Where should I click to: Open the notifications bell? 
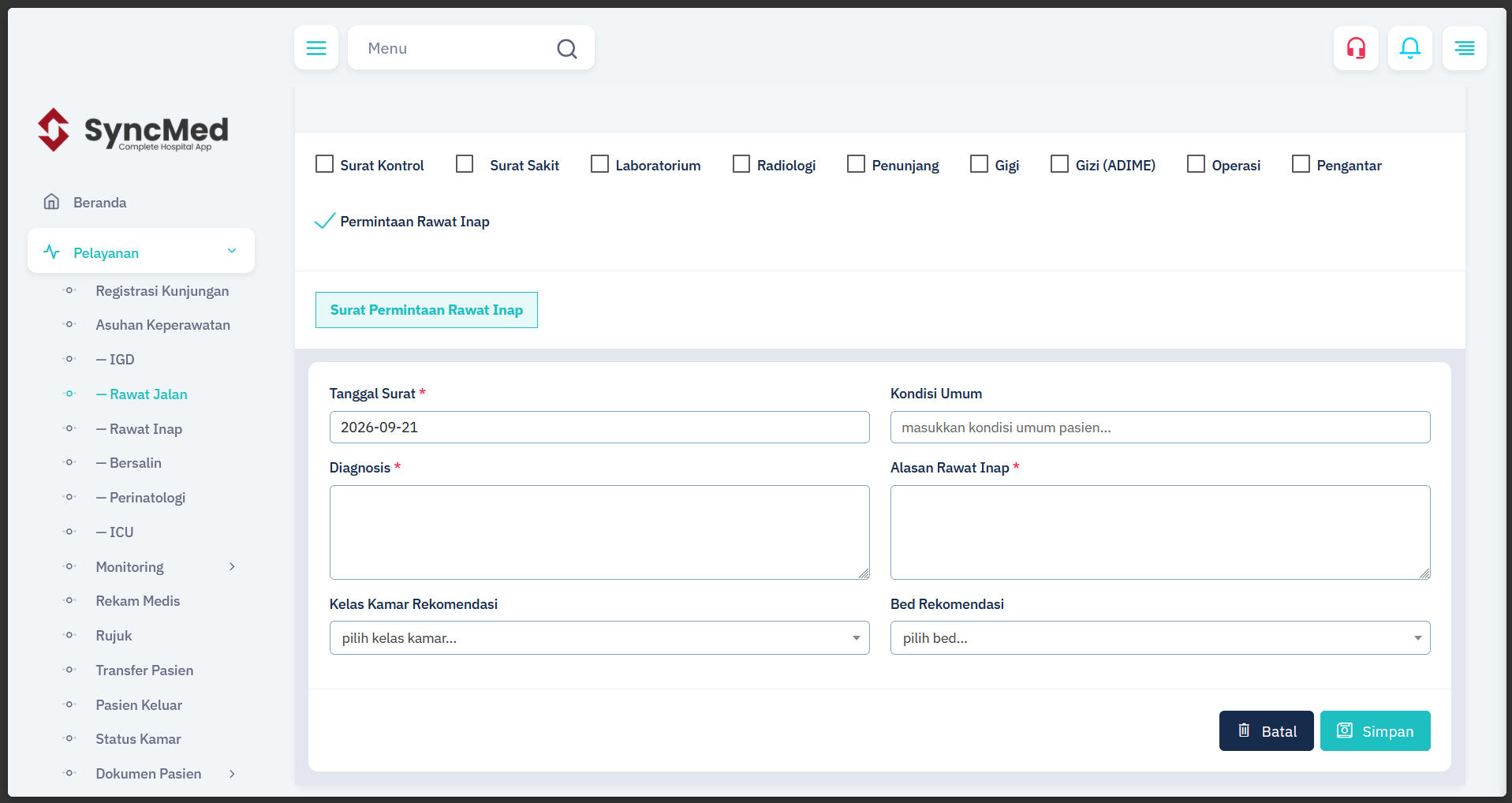[1410, 48]
